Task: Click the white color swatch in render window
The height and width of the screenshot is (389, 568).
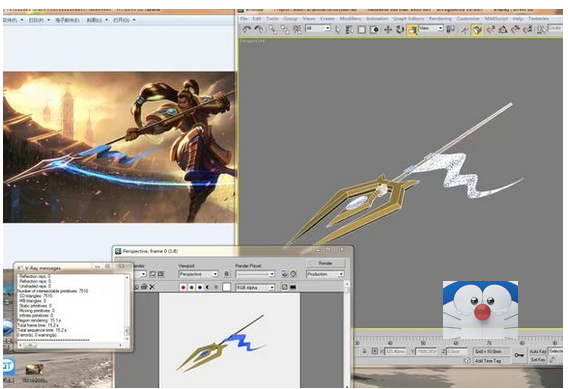Action: (x=226, y=287)
